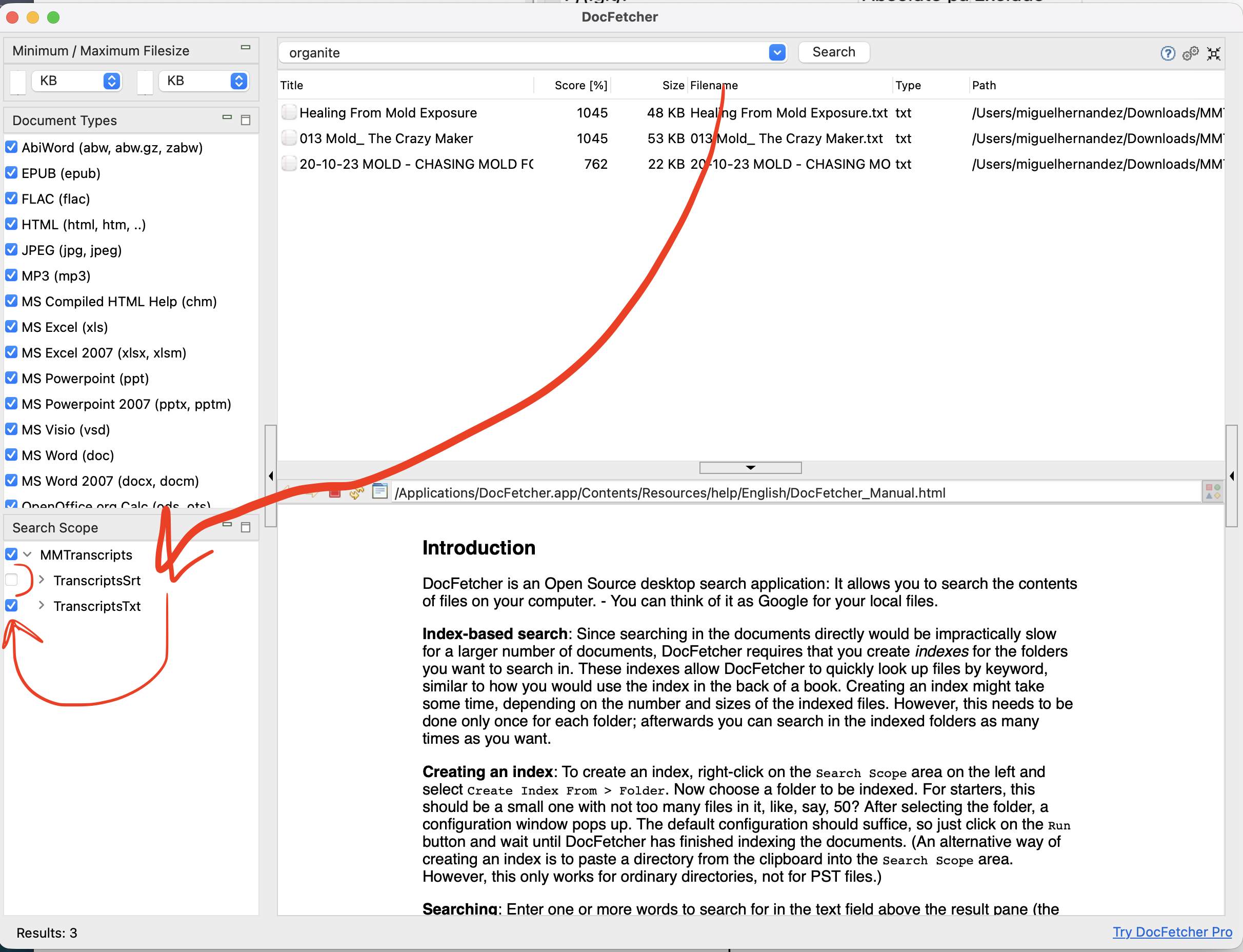1243x952 pixels.
Task: Click the colored shapes icon beside the preview path
Action: pos(1213,491)
